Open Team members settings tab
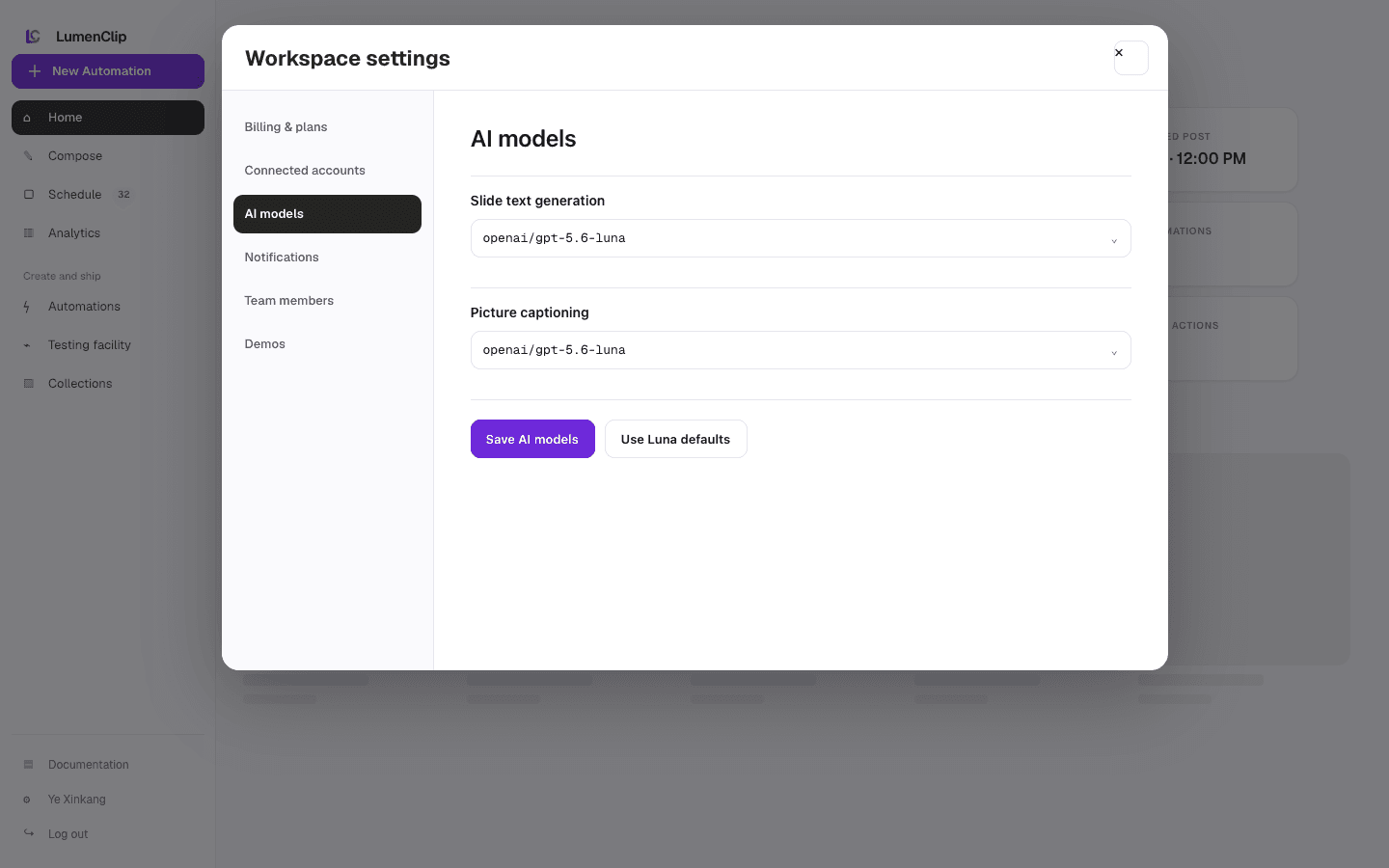 click(327, 301)
